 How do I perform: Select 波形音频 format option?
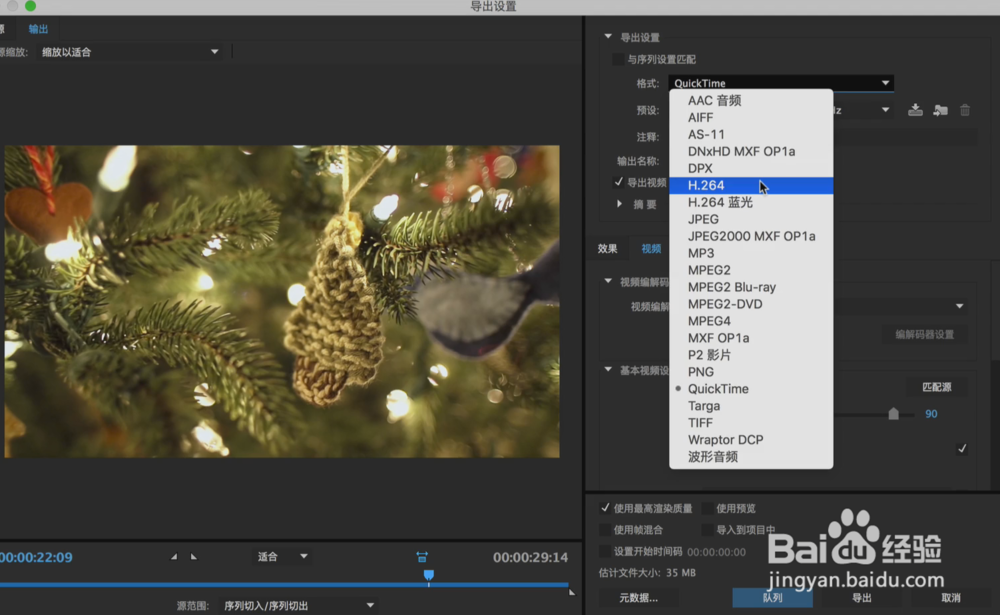click(x=751, y=457)
